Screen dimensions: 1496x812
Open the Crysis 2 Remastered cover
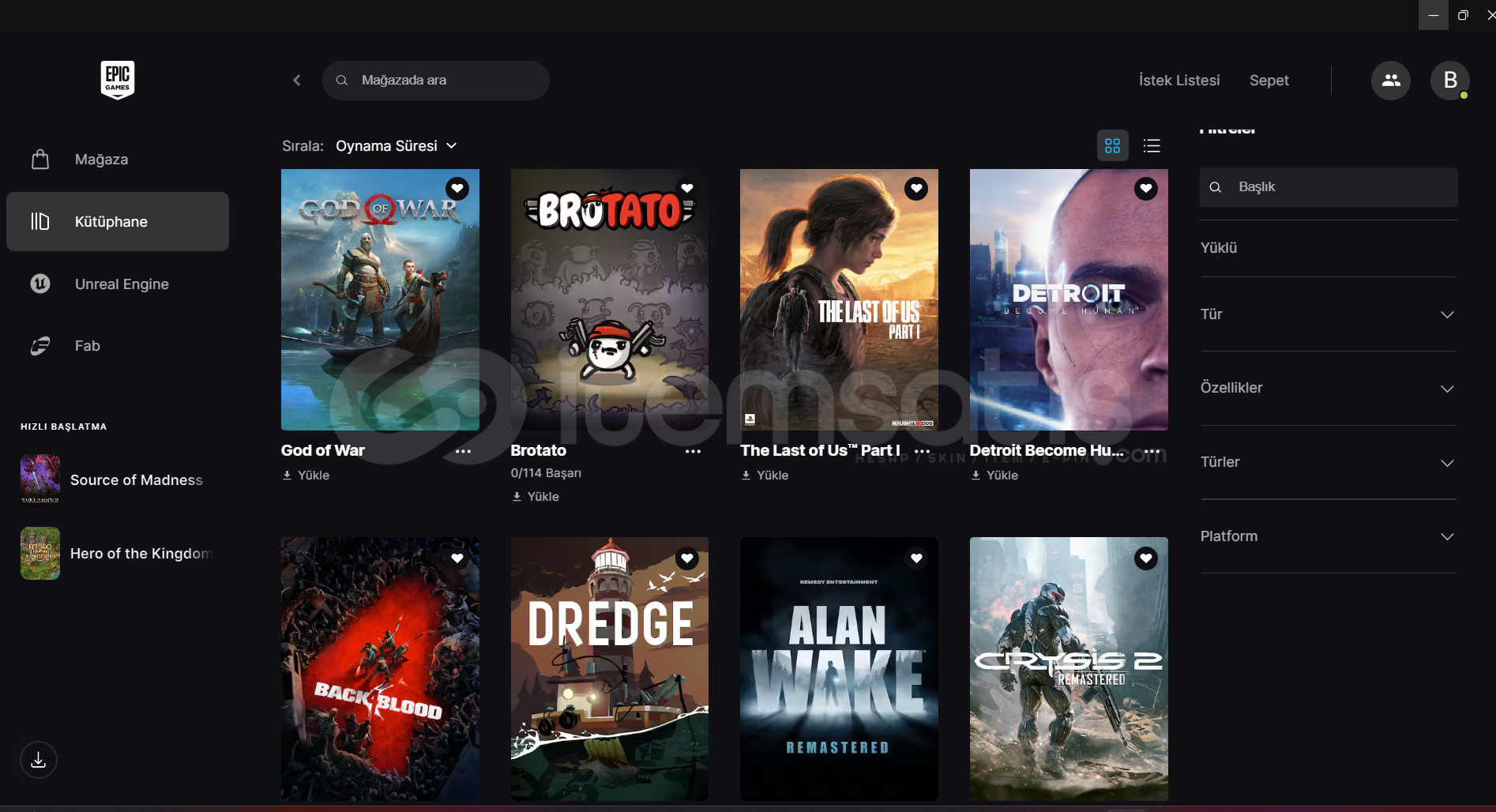point(1069,669)
